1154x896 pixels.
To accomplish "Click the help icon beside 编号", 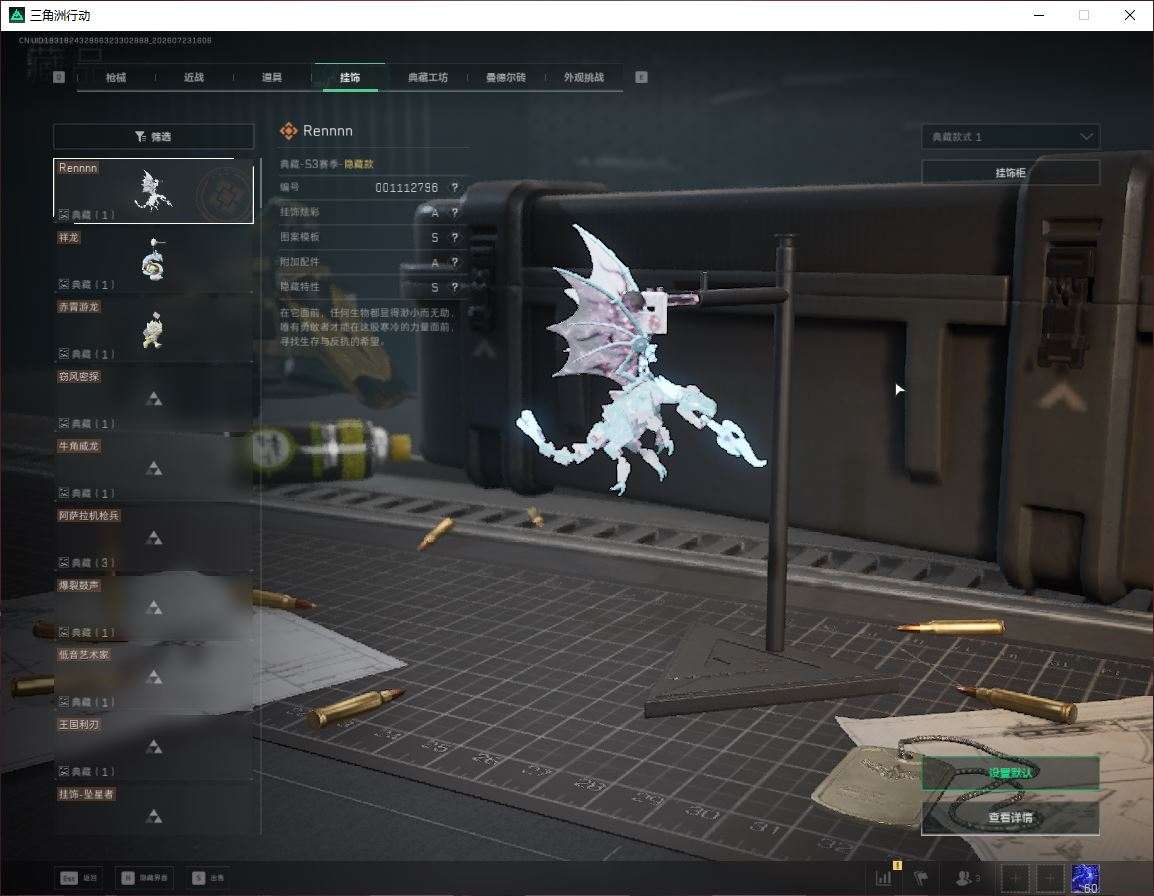I will [455, 188].
